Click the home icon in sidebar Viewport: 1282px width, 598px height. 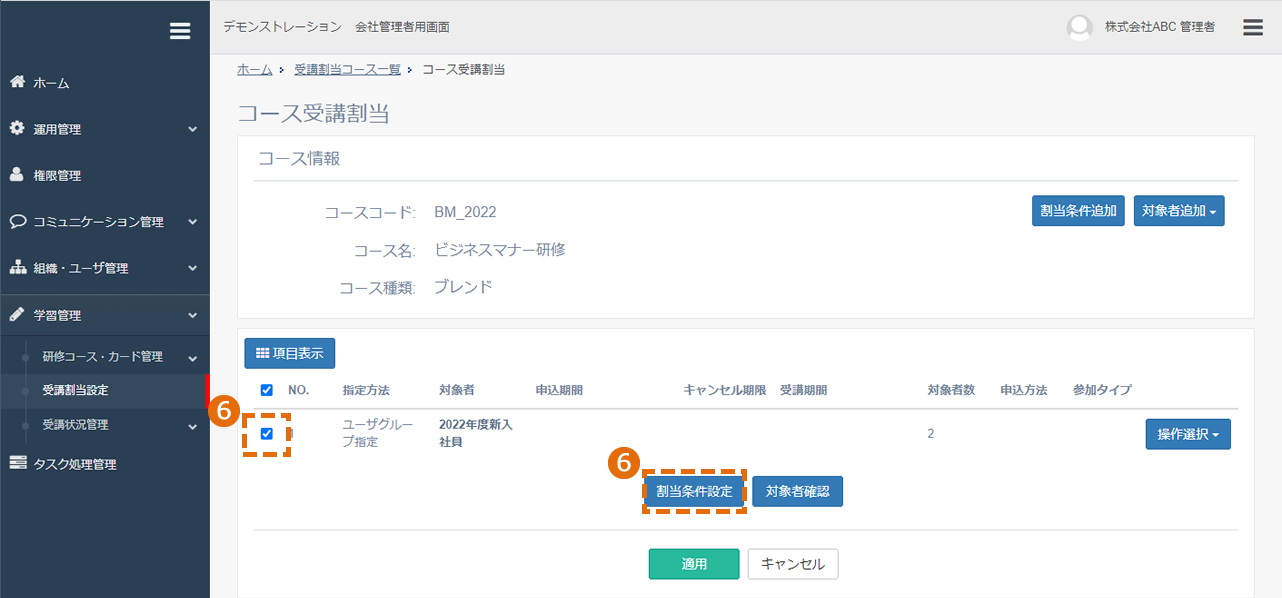point(17,82)
